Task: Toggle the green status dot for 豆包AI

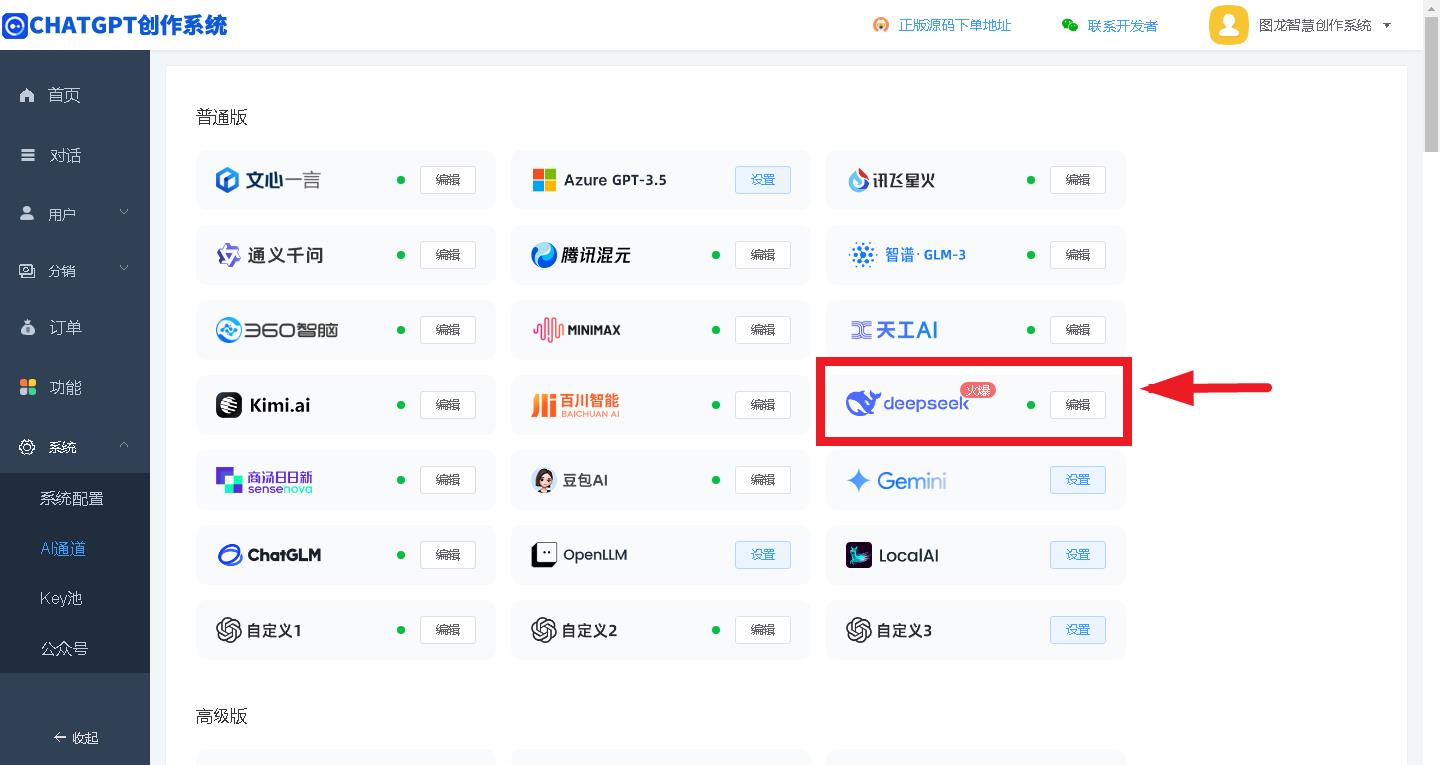Action: [716, 480]
